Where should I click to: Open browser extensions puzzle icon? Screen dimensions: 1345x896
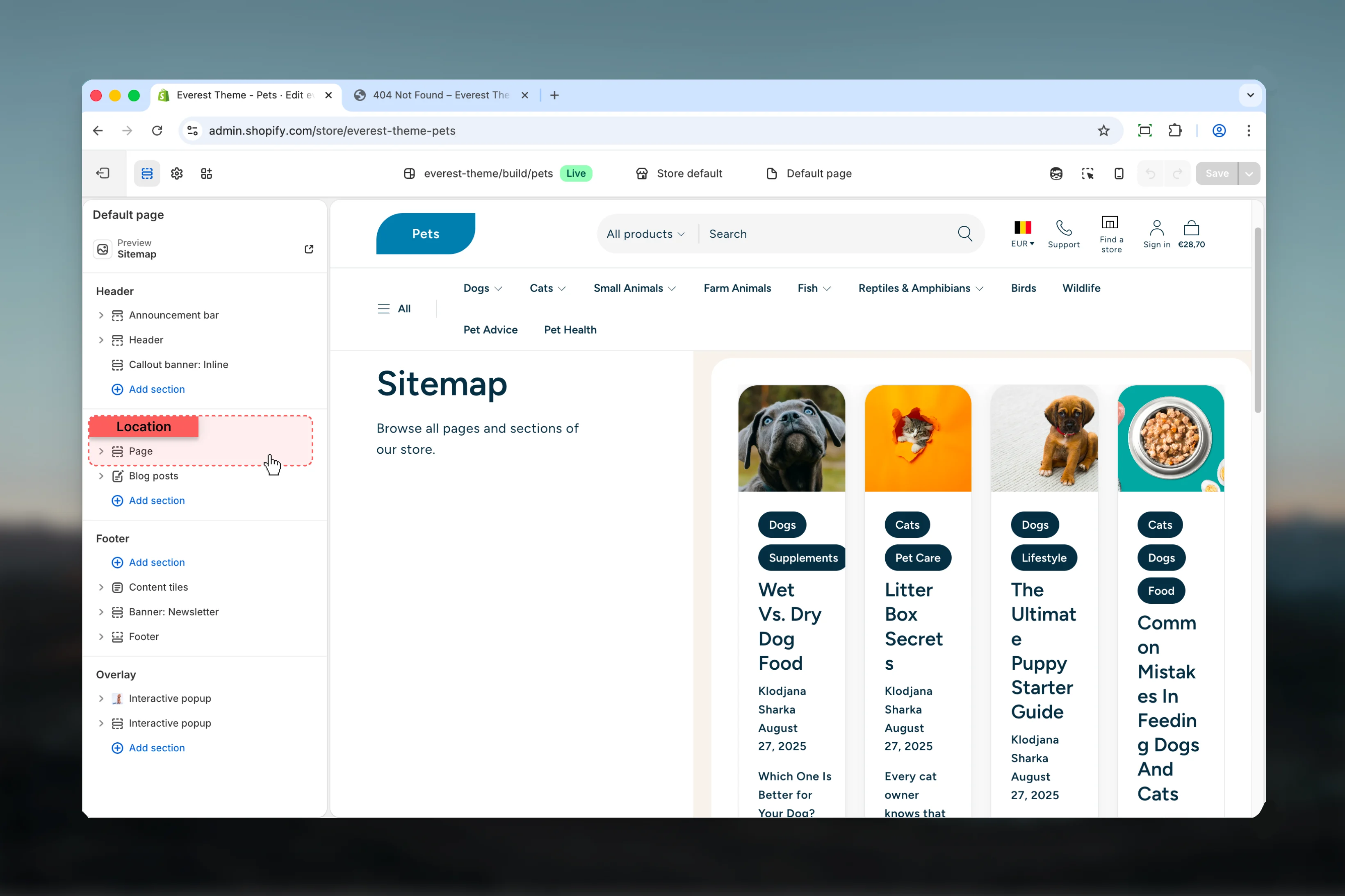(x=1175, y=130)
